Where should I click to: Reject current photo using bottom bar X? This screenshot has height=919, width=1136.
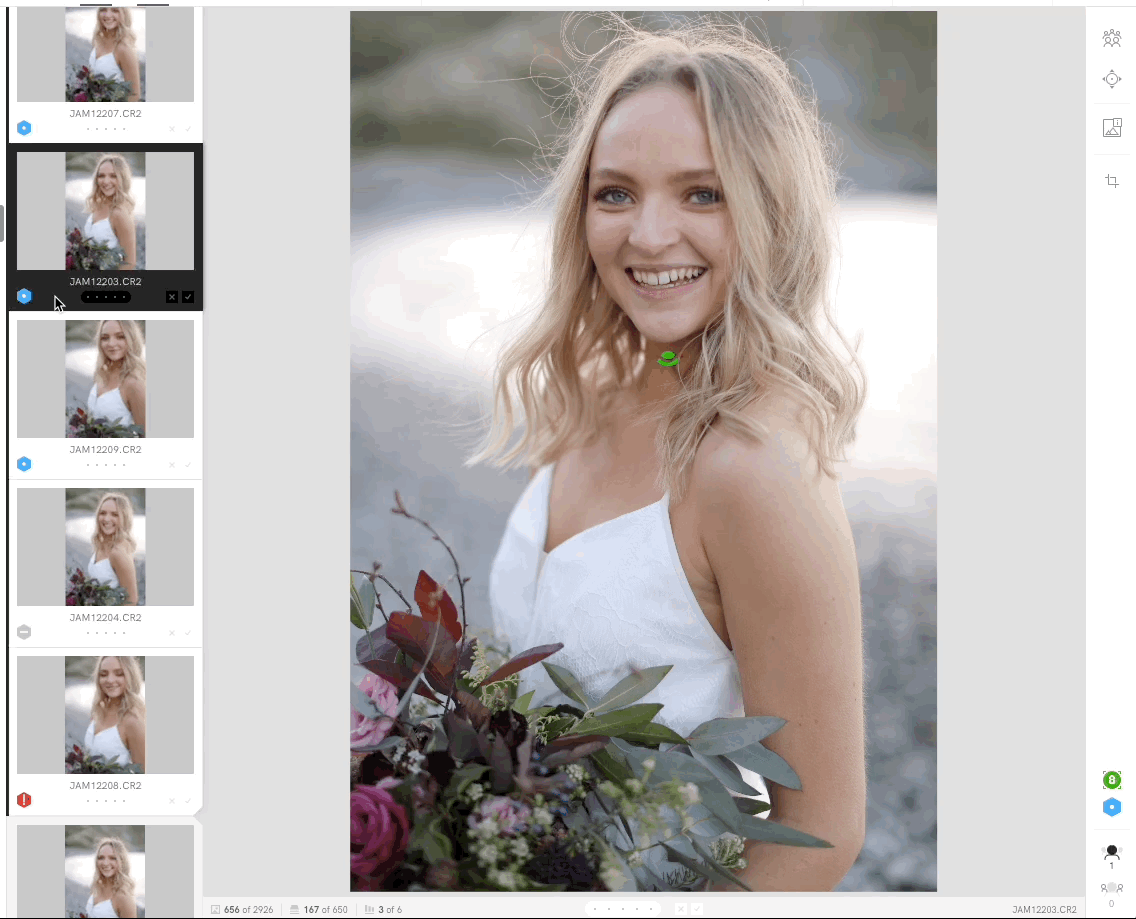click(680, 909)
